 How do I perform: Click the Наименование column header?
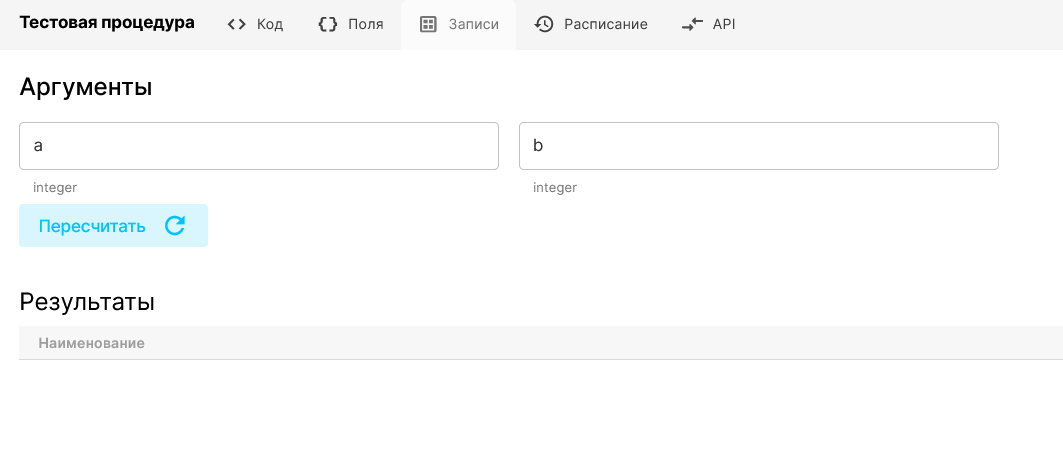point(91,343)
